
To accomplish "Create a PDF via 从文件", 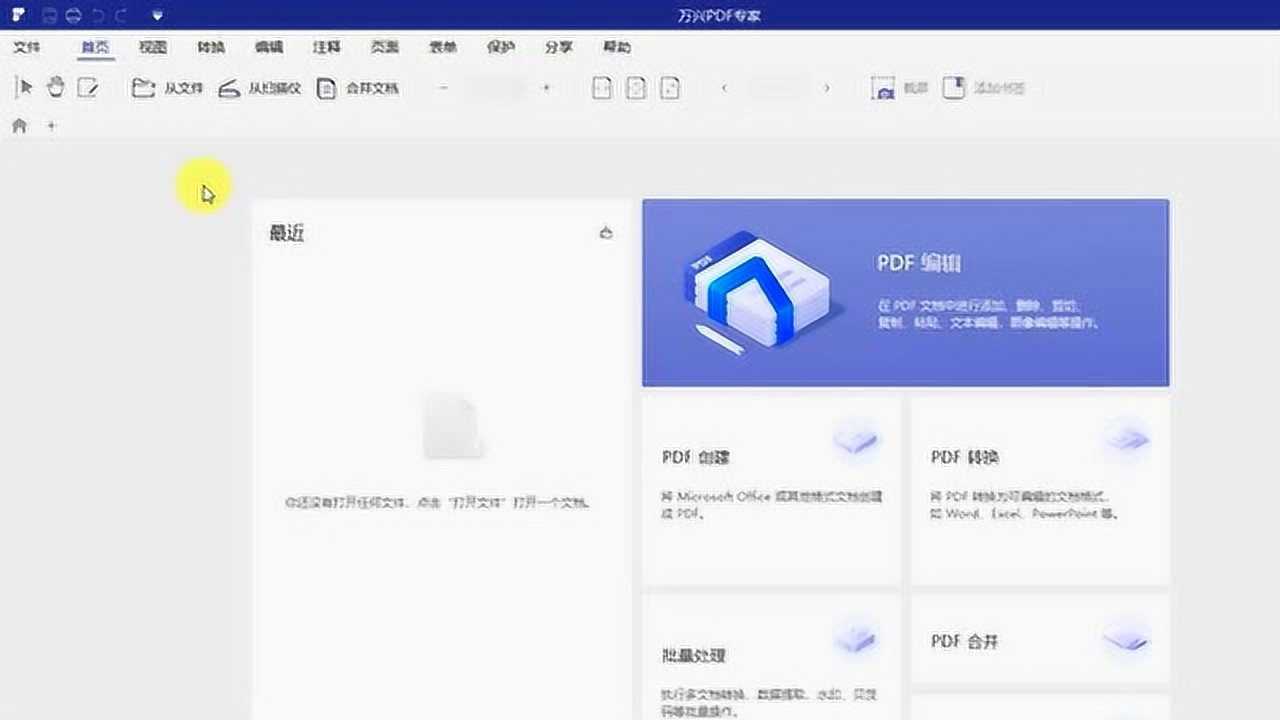I will click(168, 88).
